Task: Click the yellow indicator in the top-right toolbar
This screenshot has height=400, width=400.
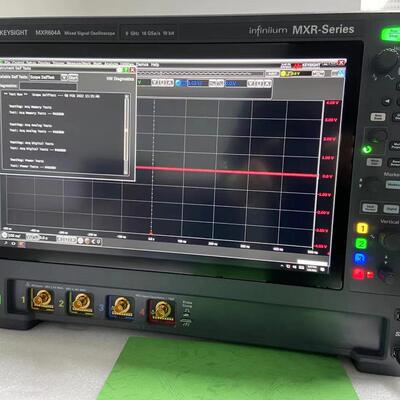Action: click(283, 73)
